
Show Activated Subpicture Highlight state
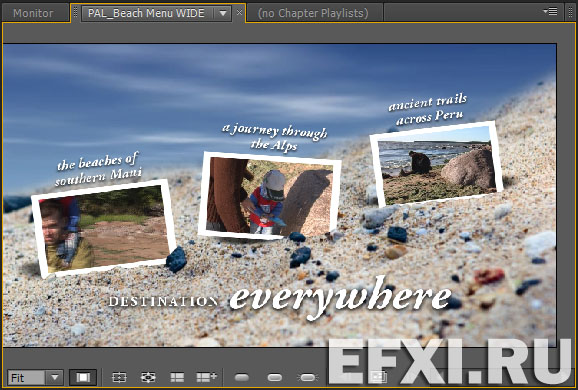click(307, 377)
